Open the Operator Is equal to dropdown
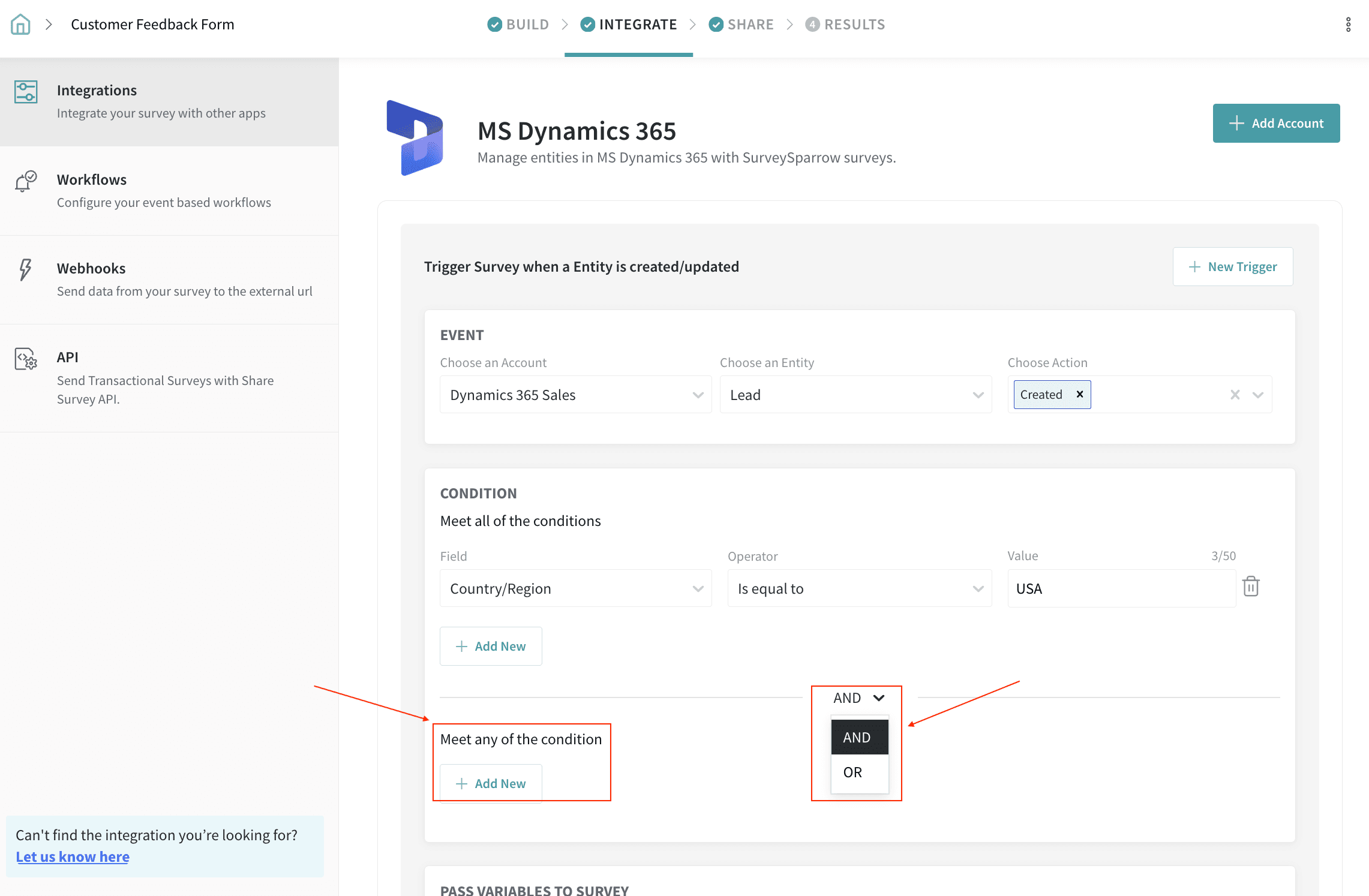 (x=859, y=588)
